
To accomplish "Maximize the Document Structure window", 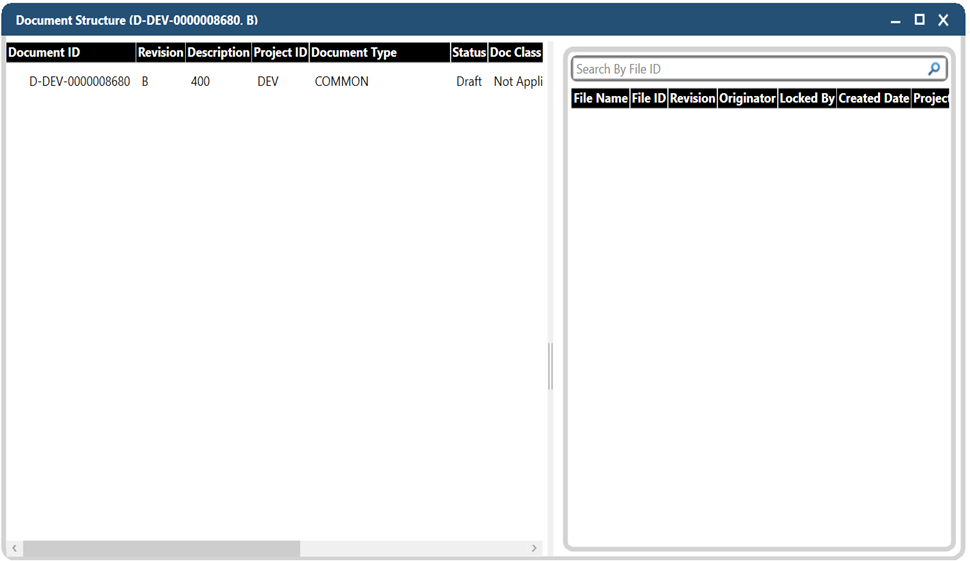I will tap(919, 20).
